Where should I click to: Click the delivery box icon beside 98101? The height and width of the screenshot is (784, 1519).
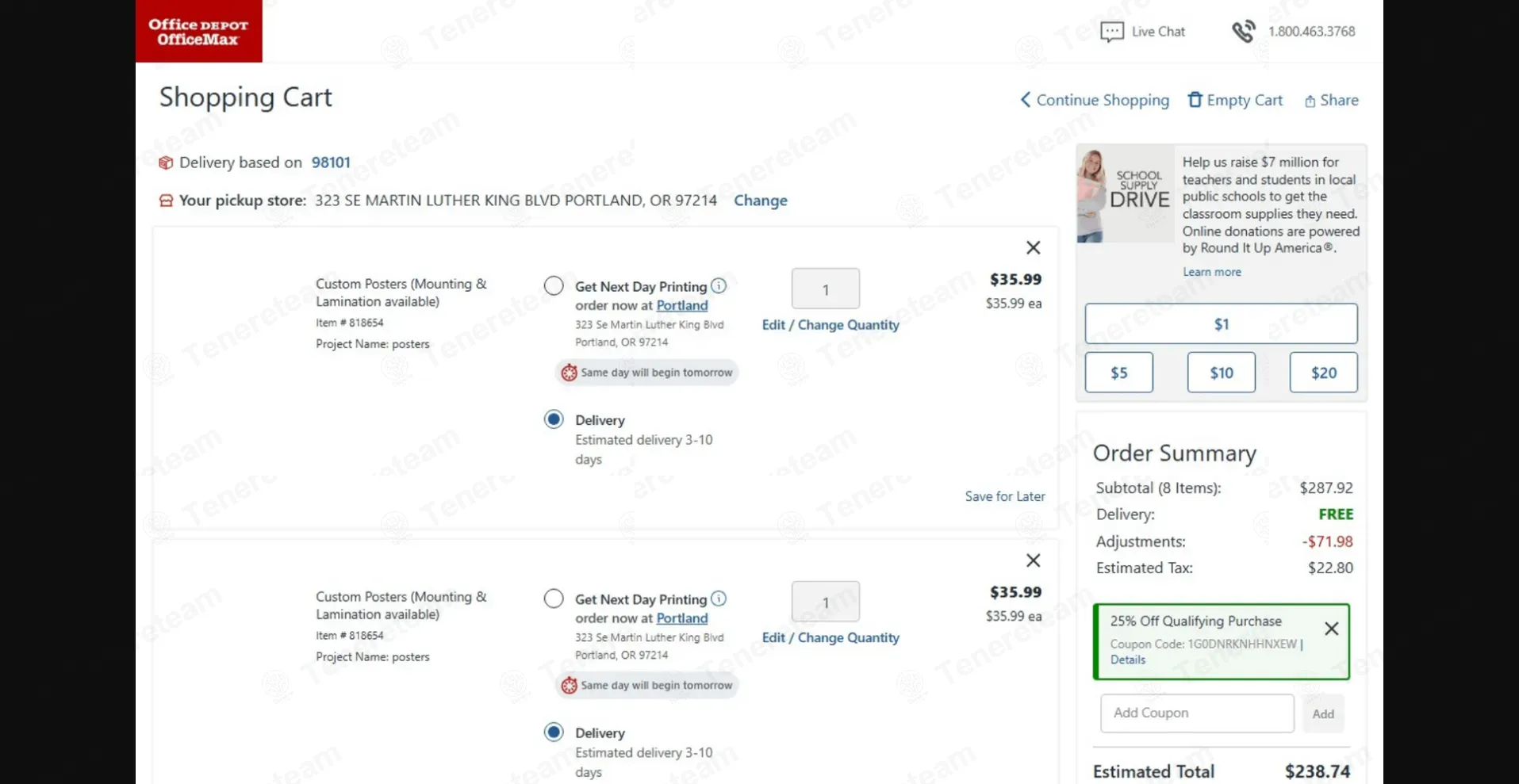click(x=166, y=163)
